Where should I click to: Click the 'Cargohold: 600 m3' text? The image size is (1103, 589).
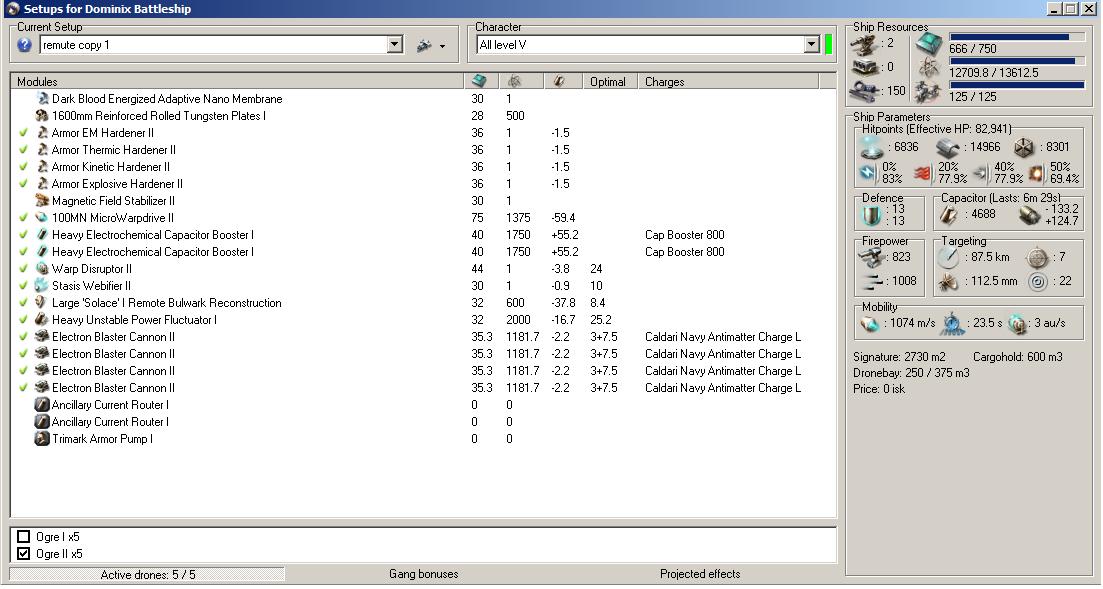[x=1018, y=357]
